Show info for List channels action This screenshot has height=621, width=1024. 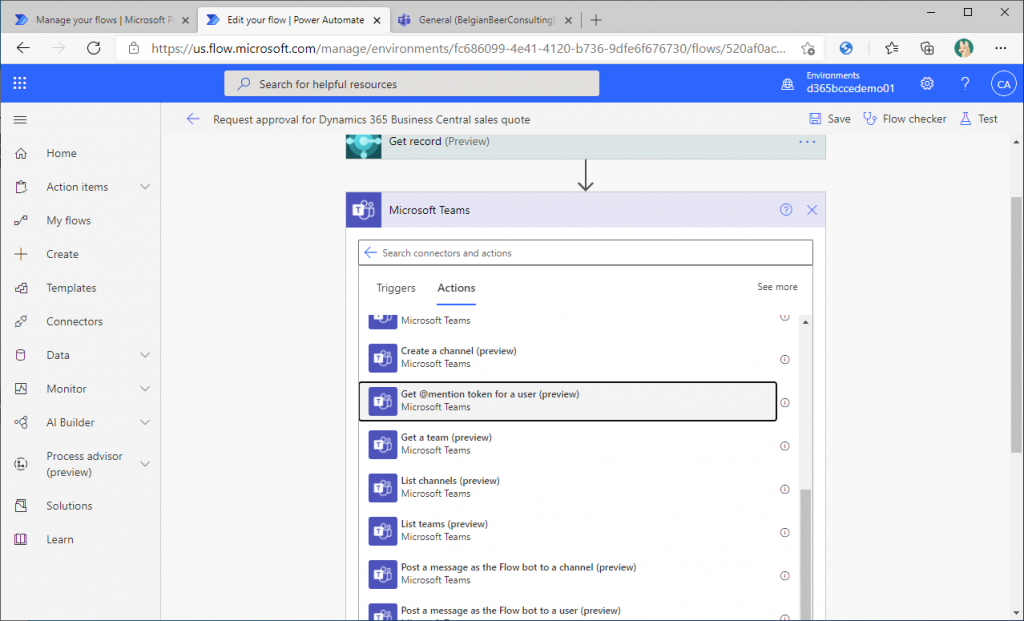click(785, 489)
